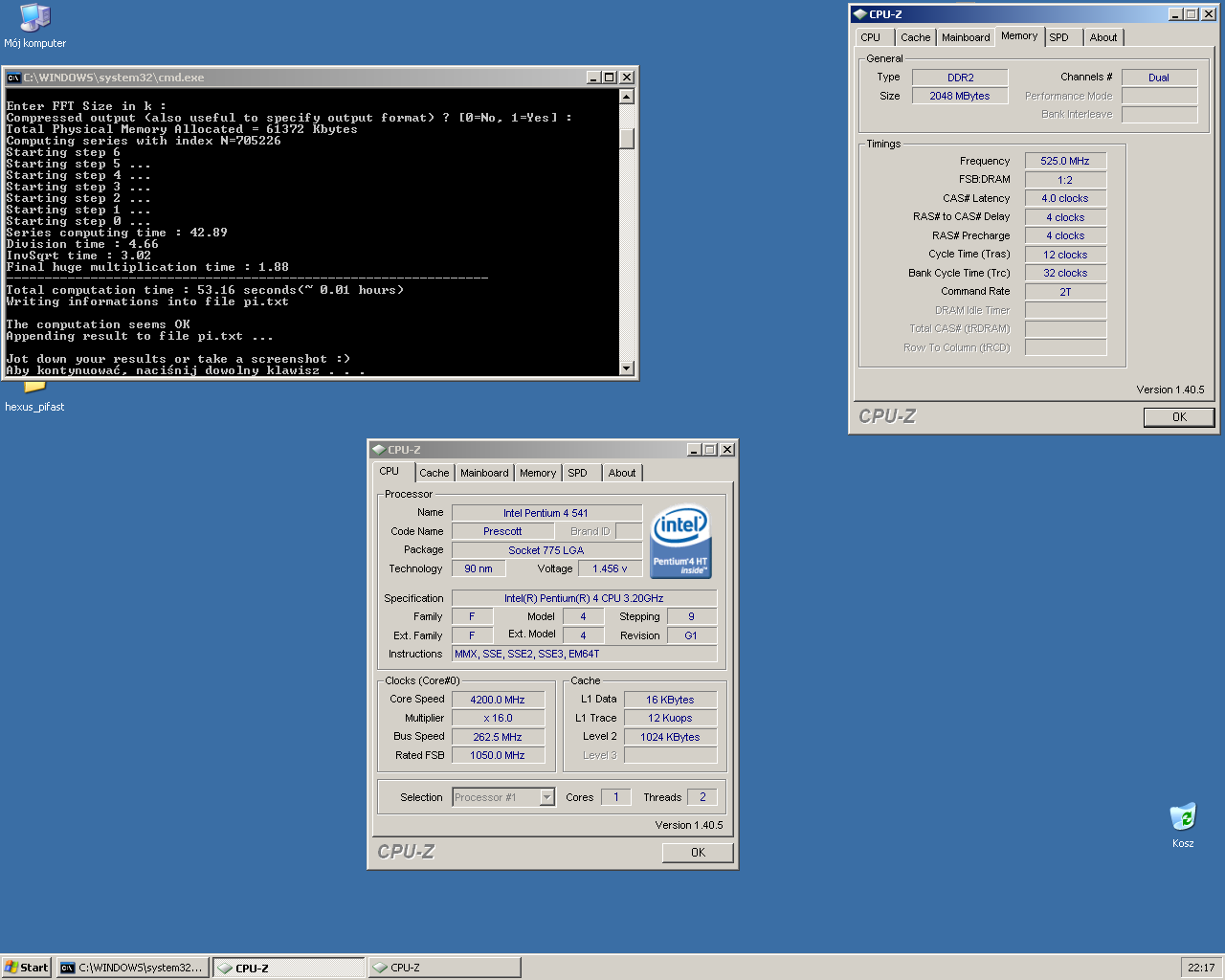Minimize the cmd.exe window
Screen dimensions: 1225x980
point(593,78)
